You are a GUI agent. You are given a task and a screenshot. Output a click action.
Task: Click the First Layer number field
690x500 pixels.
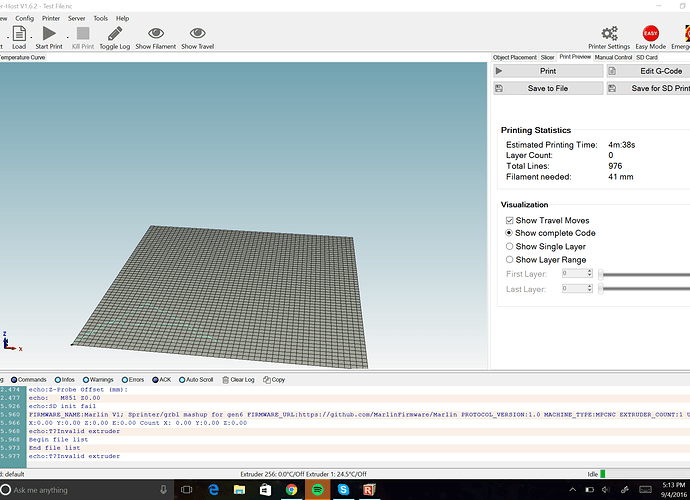[x=574, y=273]
